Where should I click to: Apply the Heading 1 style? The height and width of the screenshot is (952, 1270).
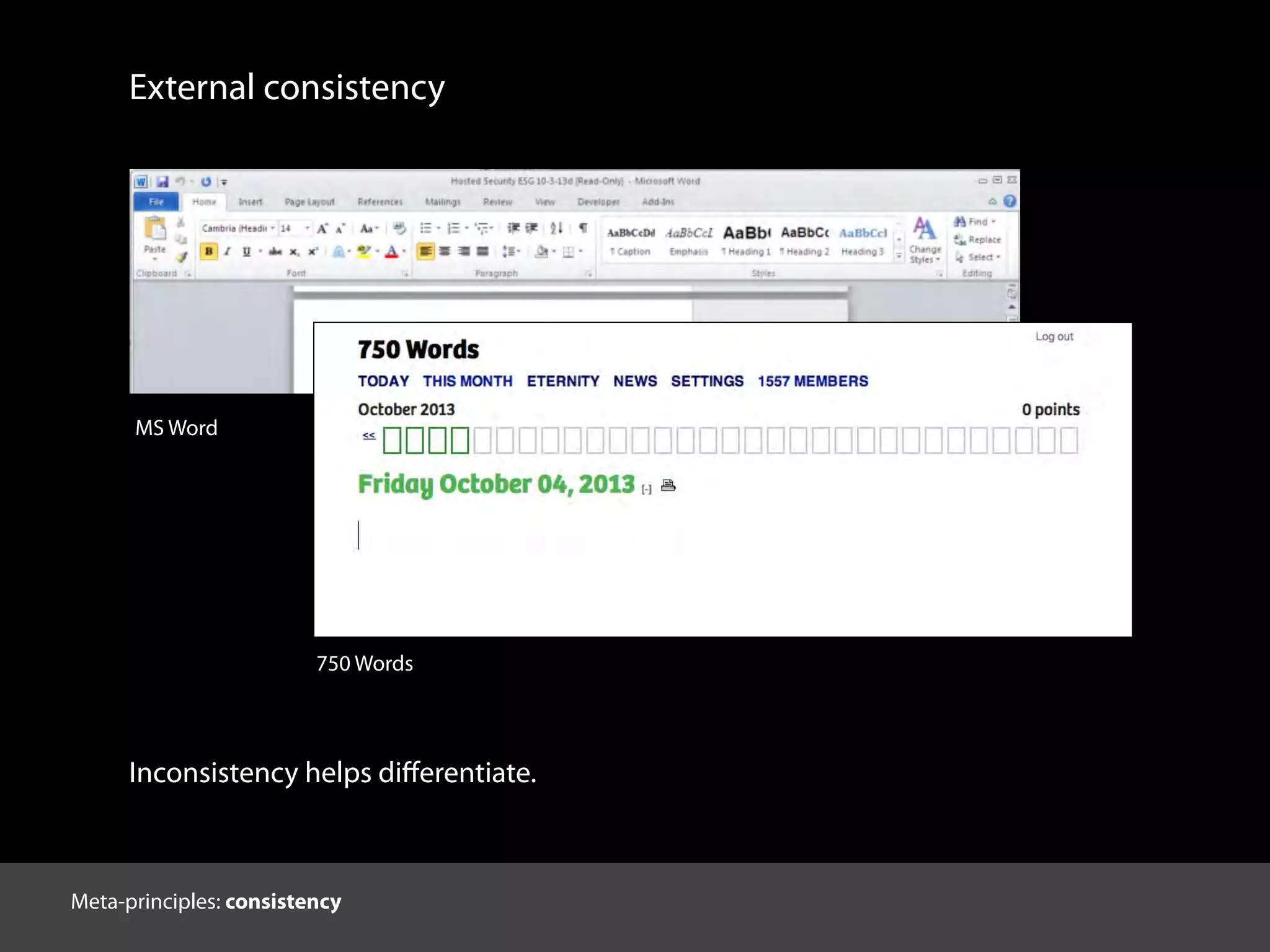click(x=747, y=240)
